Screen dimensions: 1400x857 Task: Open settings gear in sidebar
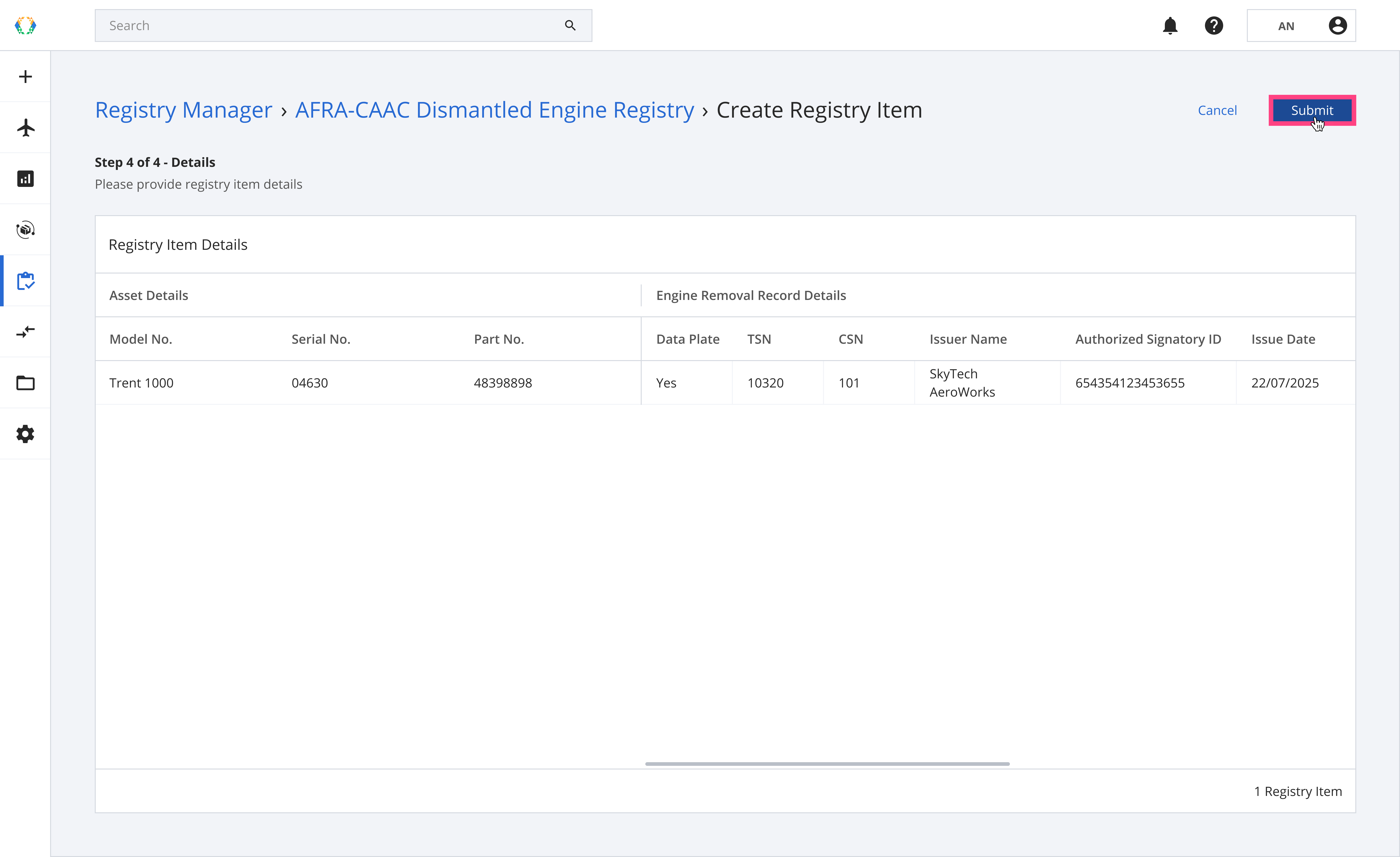point(25,434)
